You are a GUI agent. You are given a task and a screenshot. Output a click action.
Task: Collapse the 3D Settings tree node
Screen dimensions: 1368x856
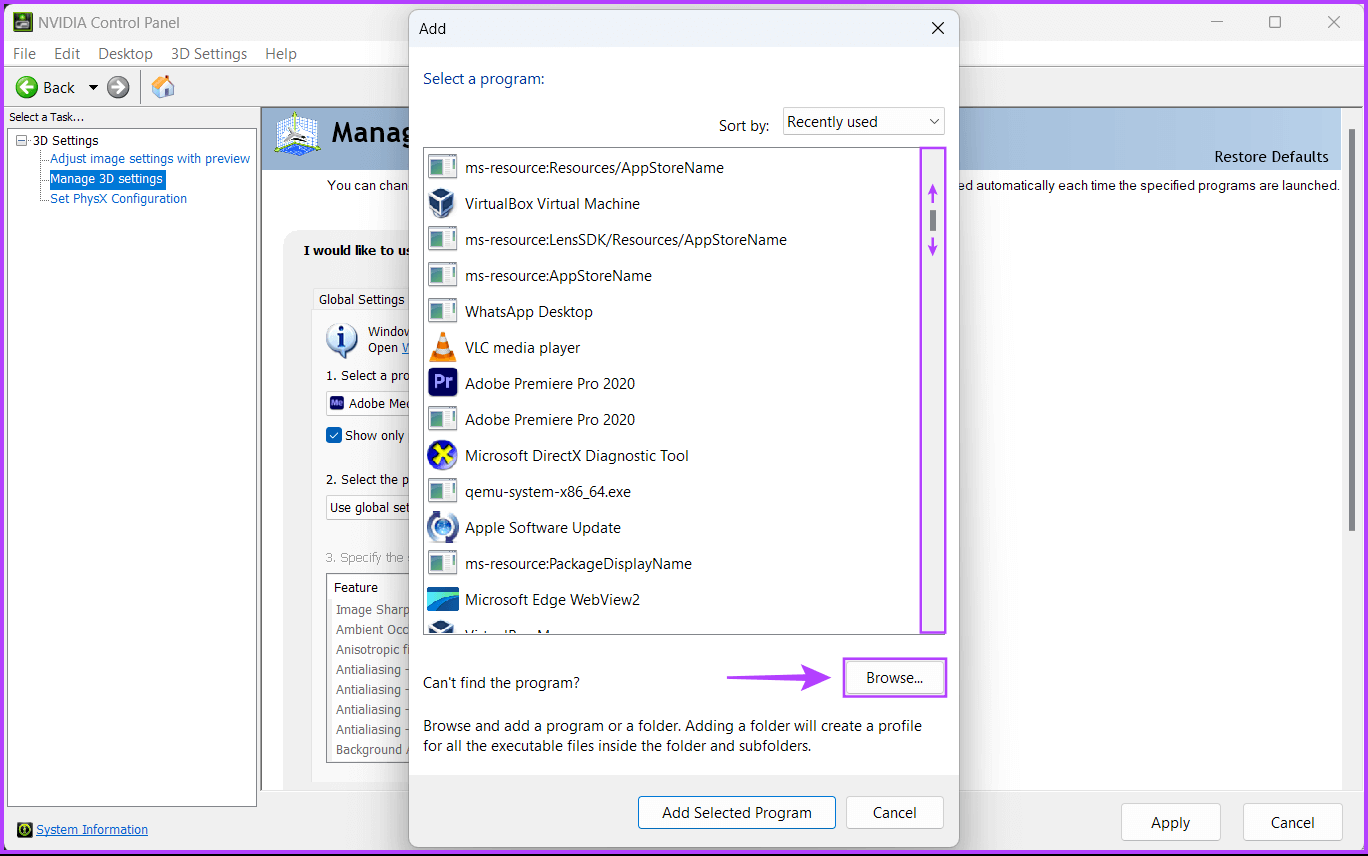[x=22, y=140]
